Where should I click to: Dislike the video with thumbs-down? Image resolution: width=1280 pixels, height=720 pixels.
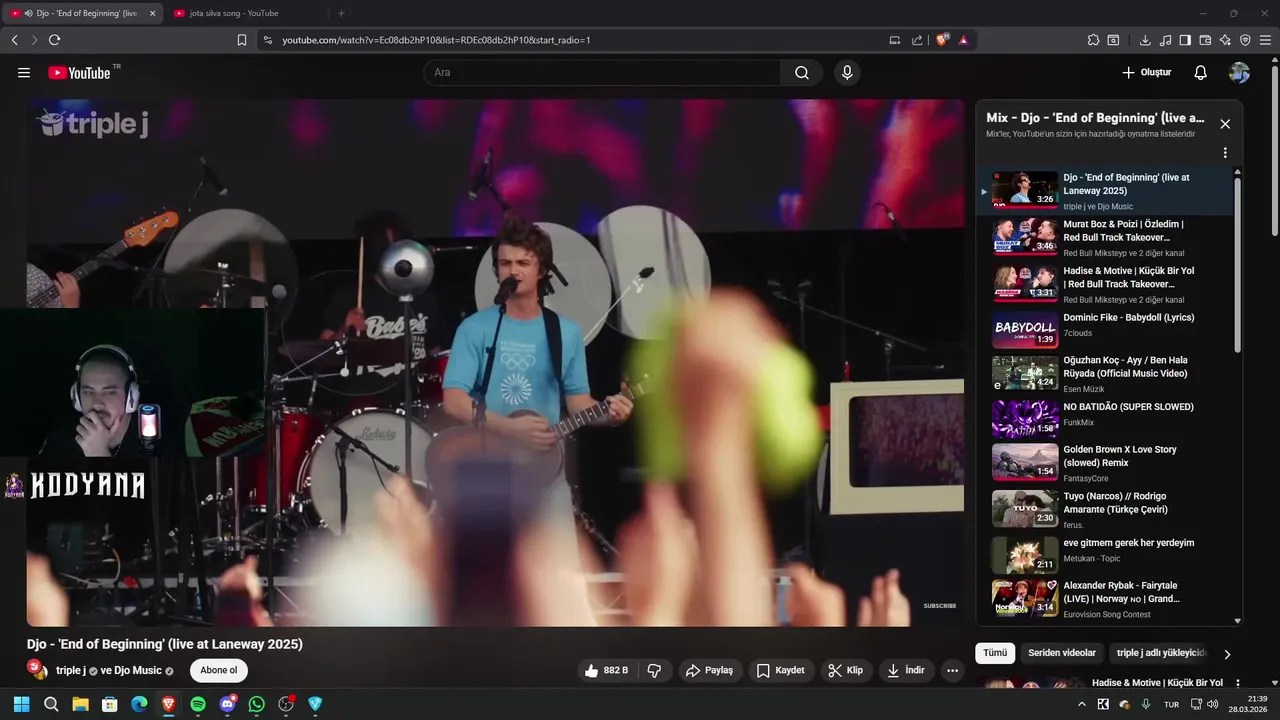(654, 670)
